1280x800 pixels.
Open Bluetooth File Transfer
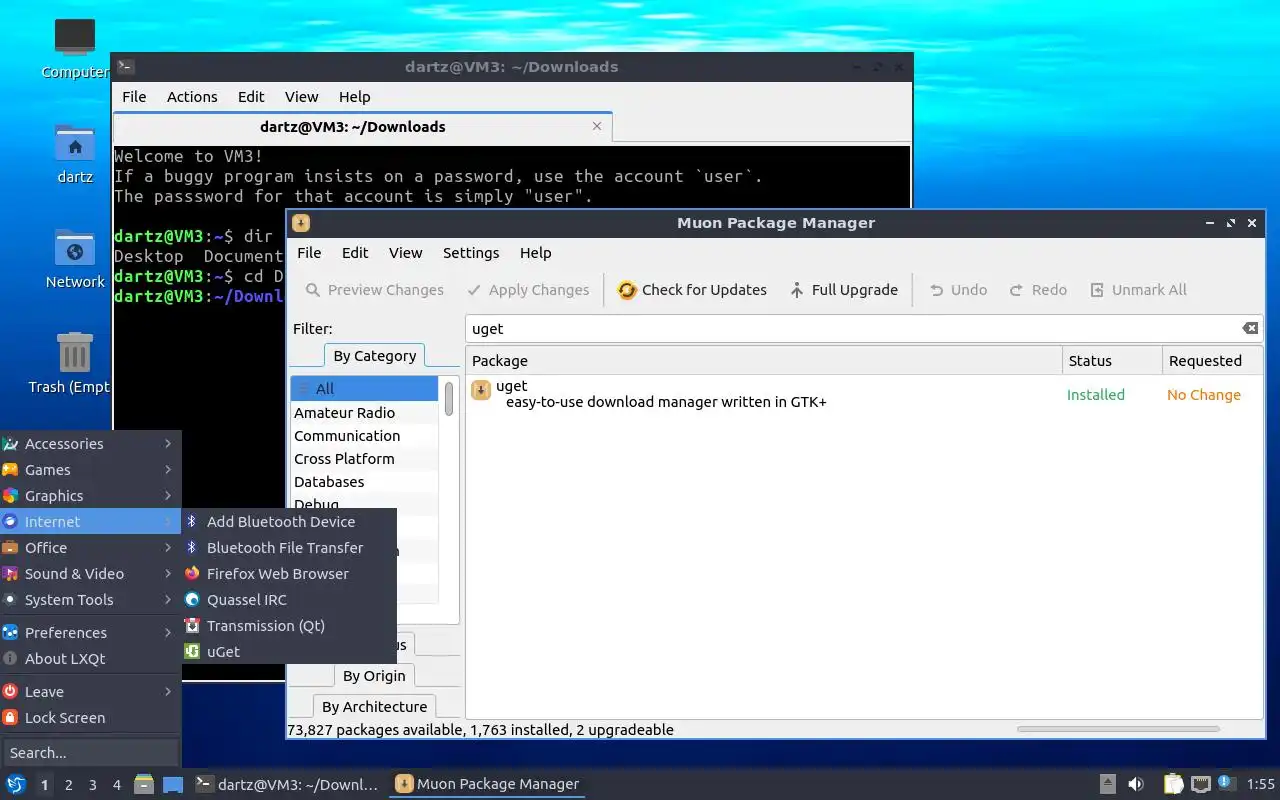coord(289,548)
